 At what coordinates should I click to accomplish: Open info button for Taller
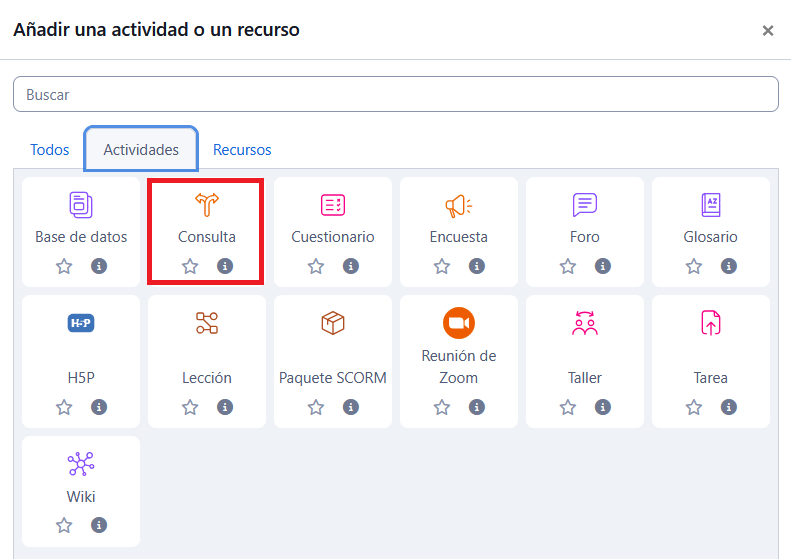603,407
